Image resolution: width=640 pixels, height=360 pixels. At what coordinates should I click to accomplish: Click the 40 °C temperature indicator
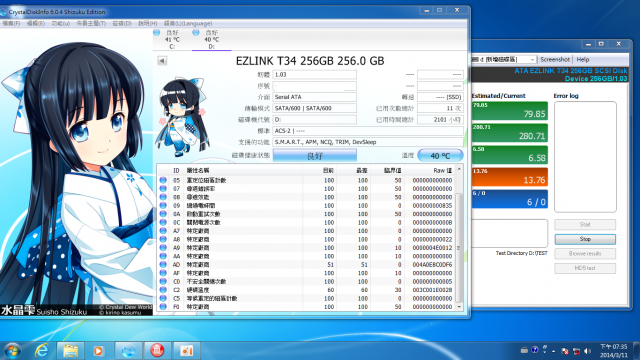[440, 156]
